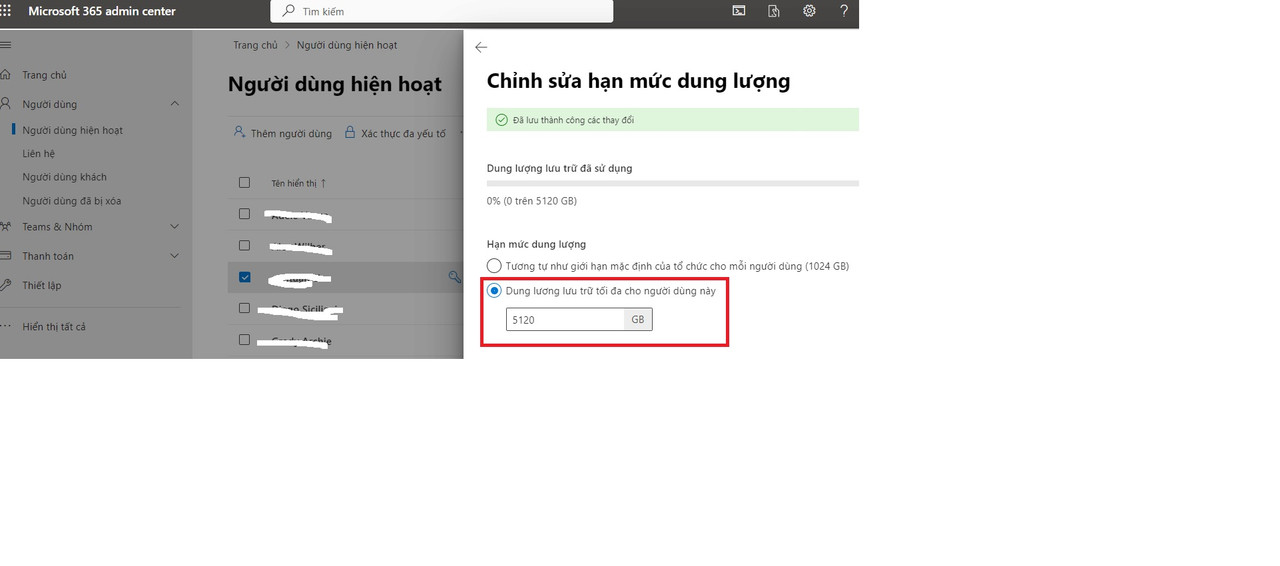1280x566 pixels.
Task: Follow the Trang chủ breadcrumb link
Action: (x=255, y=45)
